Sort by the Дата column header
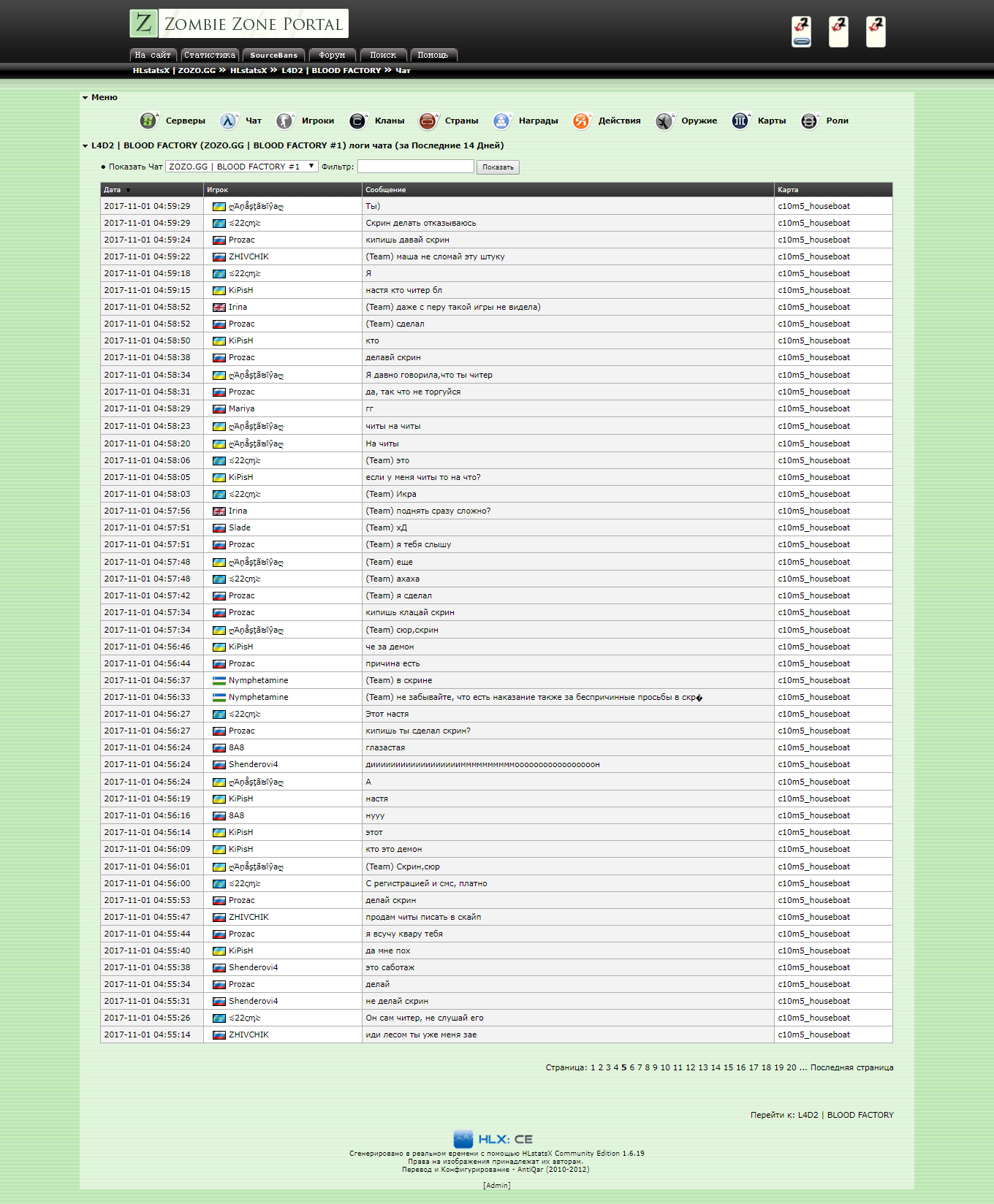Image resolution: width=994 pixels, height=1204 pixels. 113,190
